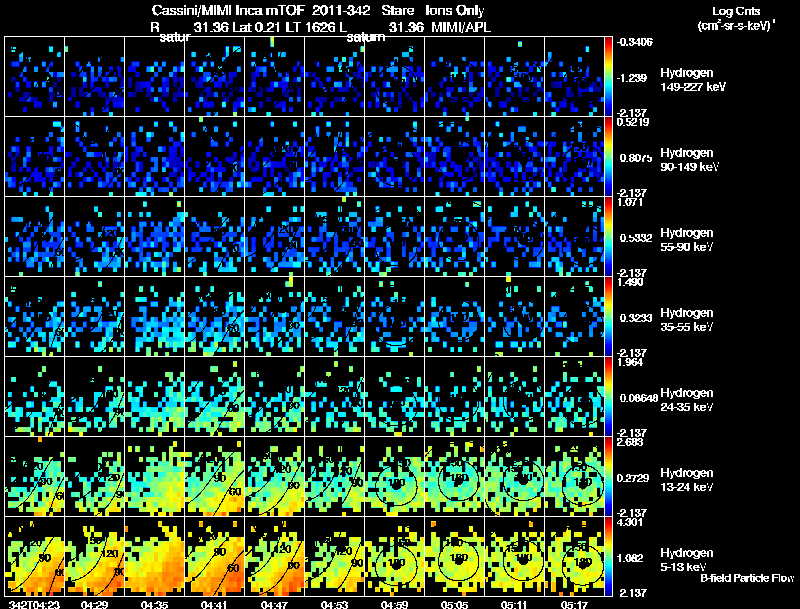Click the '04:41' time label
Image resolution: width=800 pixels, height=609 pixels.
[214, 605]
